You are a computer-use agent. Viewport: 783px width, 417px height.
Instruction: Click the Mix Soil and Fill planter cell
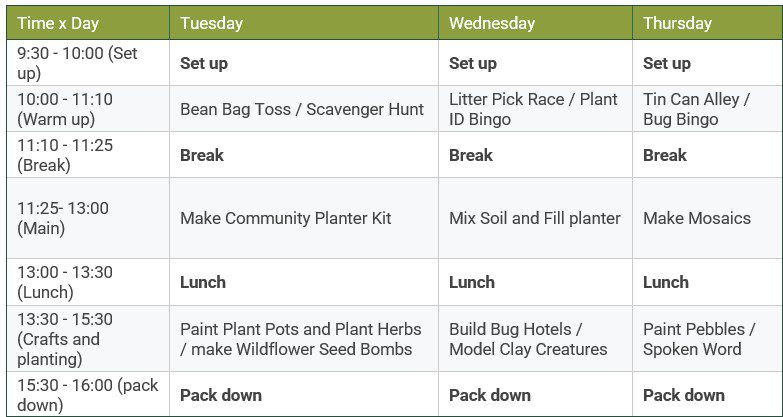(x=534, y=218)
